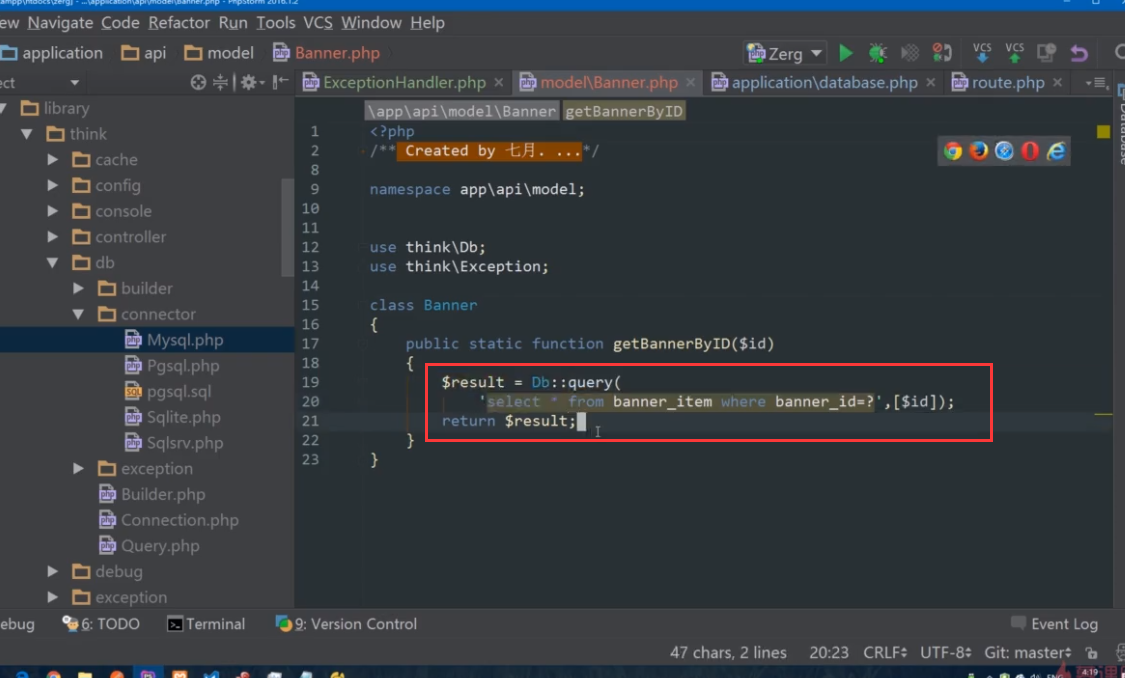1125x678 pixels.
Task: Open the Safari browser preview icon
Action: click(1004, 151)
